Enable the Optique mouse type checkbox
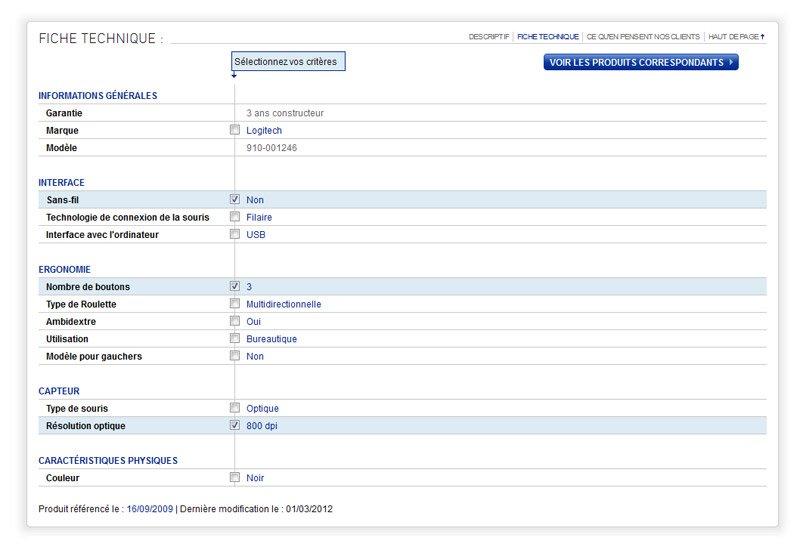Image resolution: width=800 pixels, height=553 pixels. click(235, 408)
